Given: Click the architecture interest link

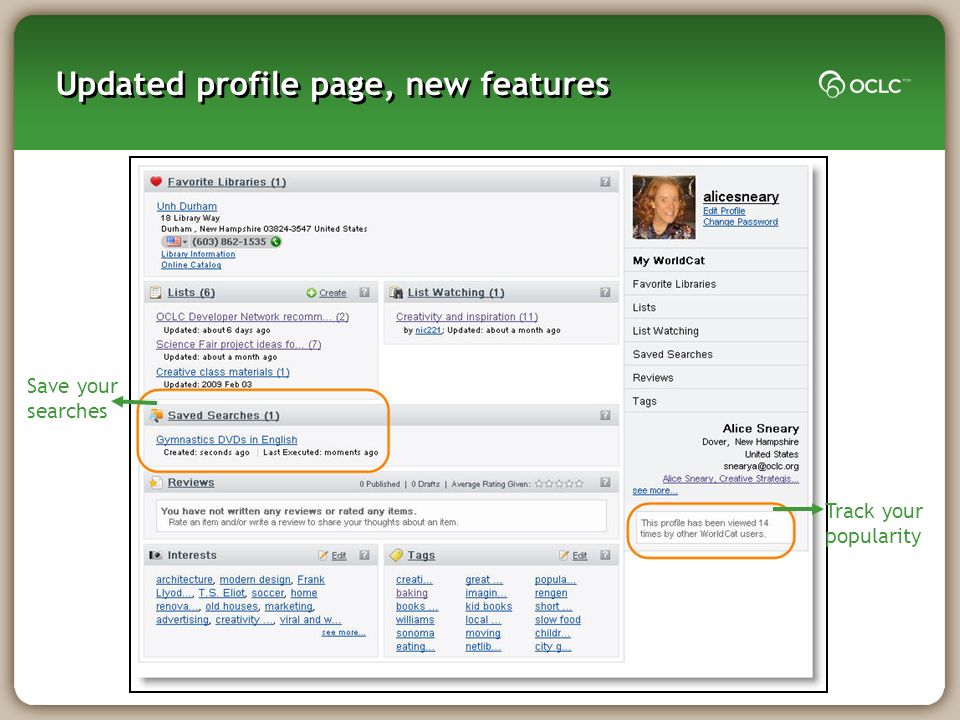Looking at the screenshot, I should 184,579.
